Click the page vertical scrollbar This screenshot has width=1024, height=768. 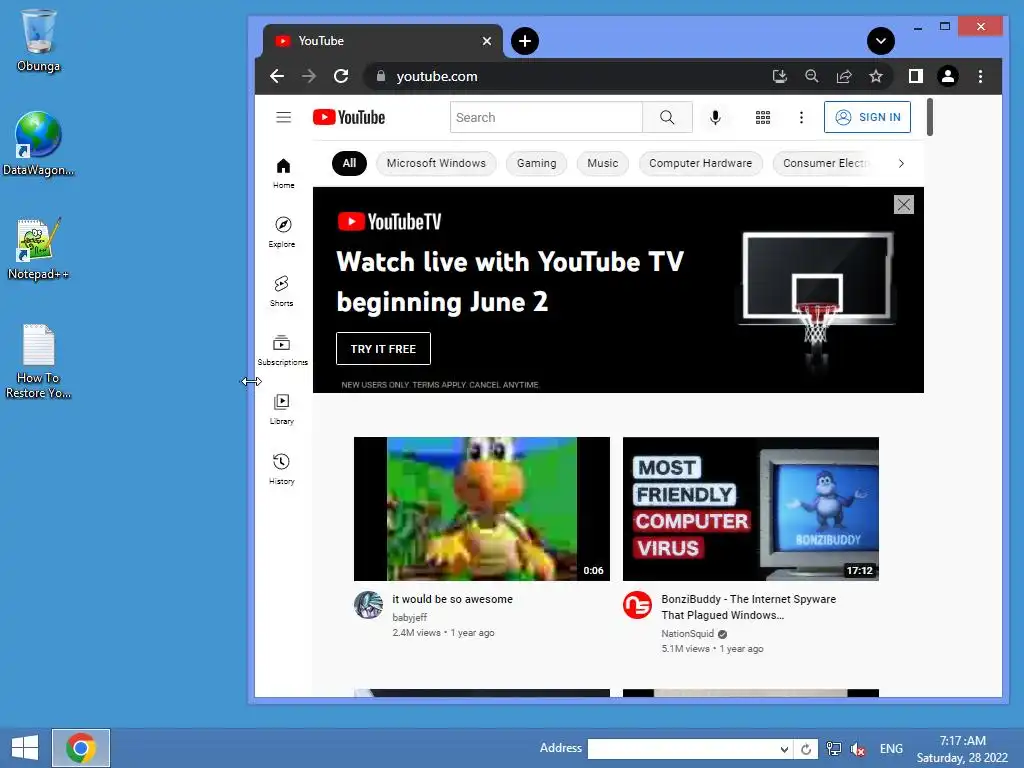coord(929,118)
